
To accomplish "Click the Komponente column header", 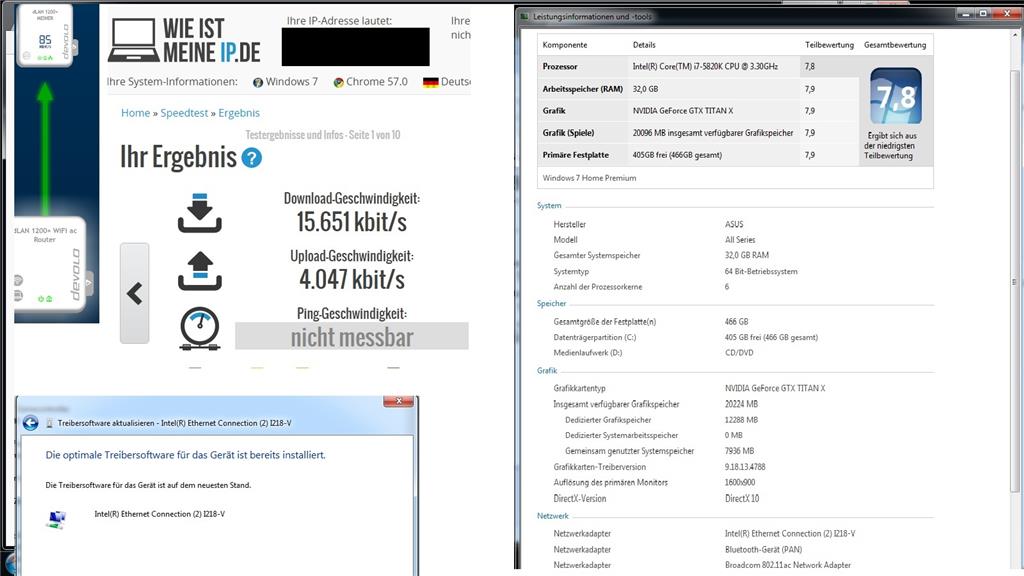I will coord(564,45).
